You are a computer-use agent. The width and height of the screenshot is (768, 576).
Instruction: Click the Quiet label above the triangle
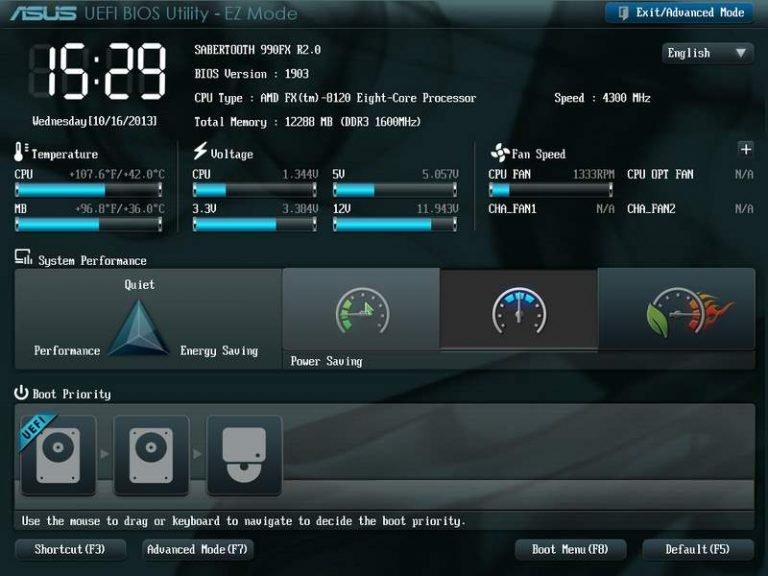[140, 285]
